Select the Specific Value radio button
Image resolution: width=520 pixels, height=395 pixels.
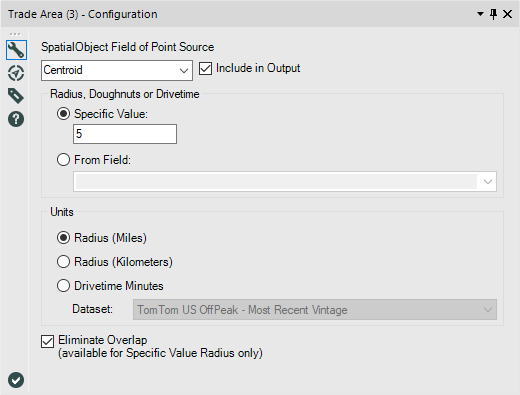click(x=63, y=114)
